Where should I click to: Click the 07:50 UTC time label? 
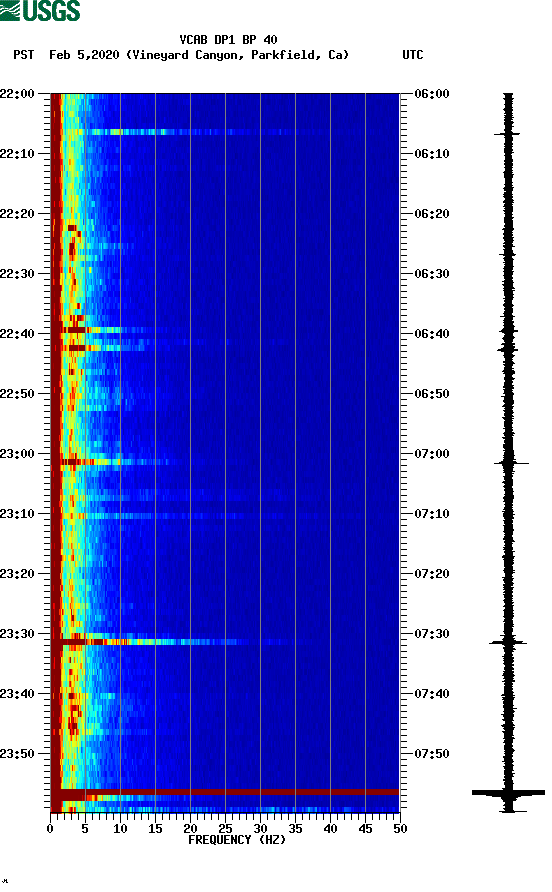(432, 754)
